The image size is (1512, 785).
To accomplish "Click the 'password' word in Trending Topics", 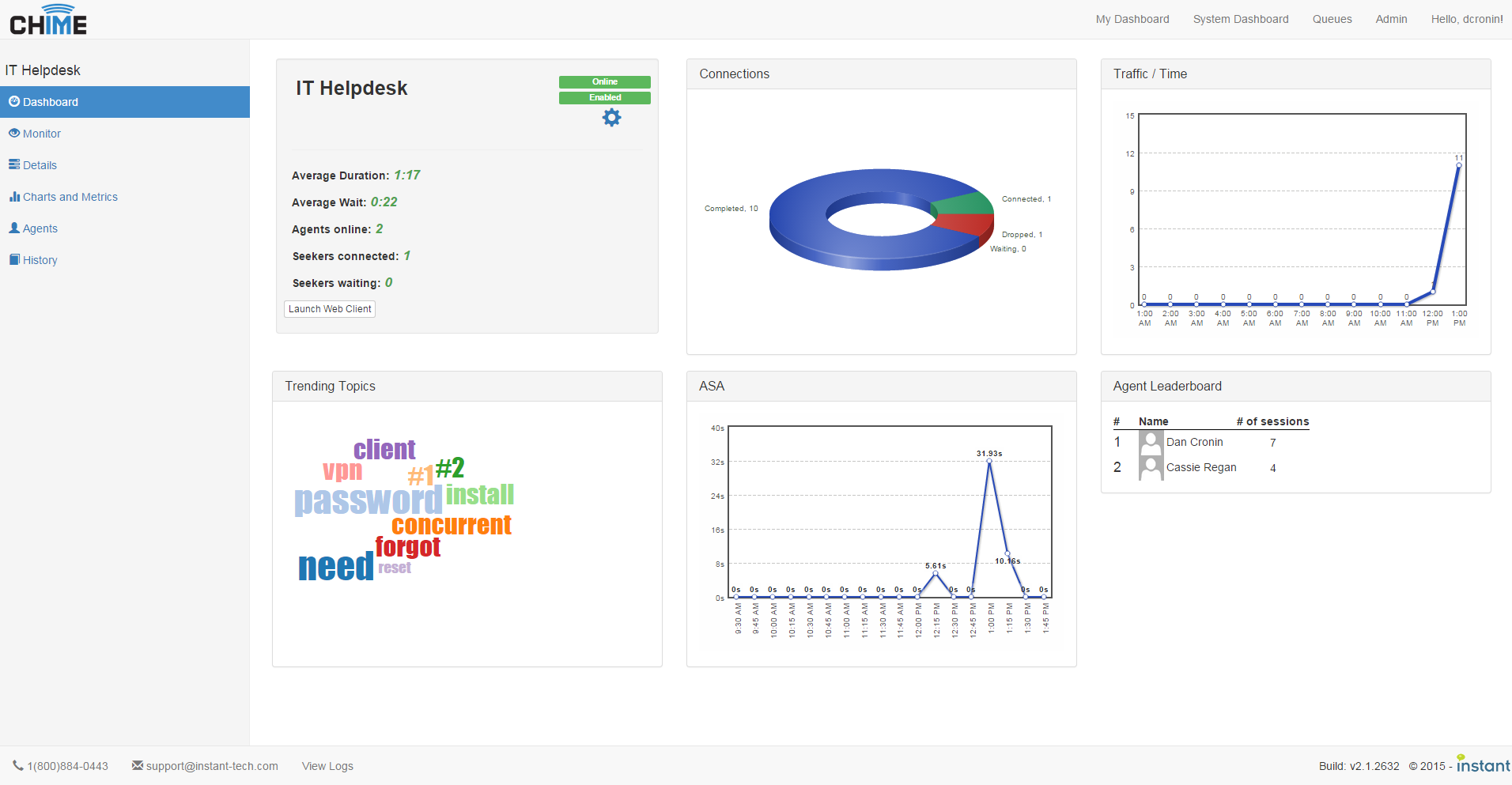I will (x=369, y=500).
